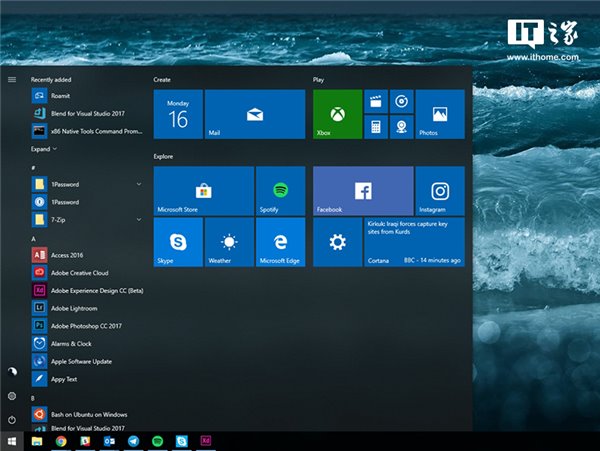Launch Adobe Lightroom
This screenshot has height=451, width=600.
tap(88, 308)
